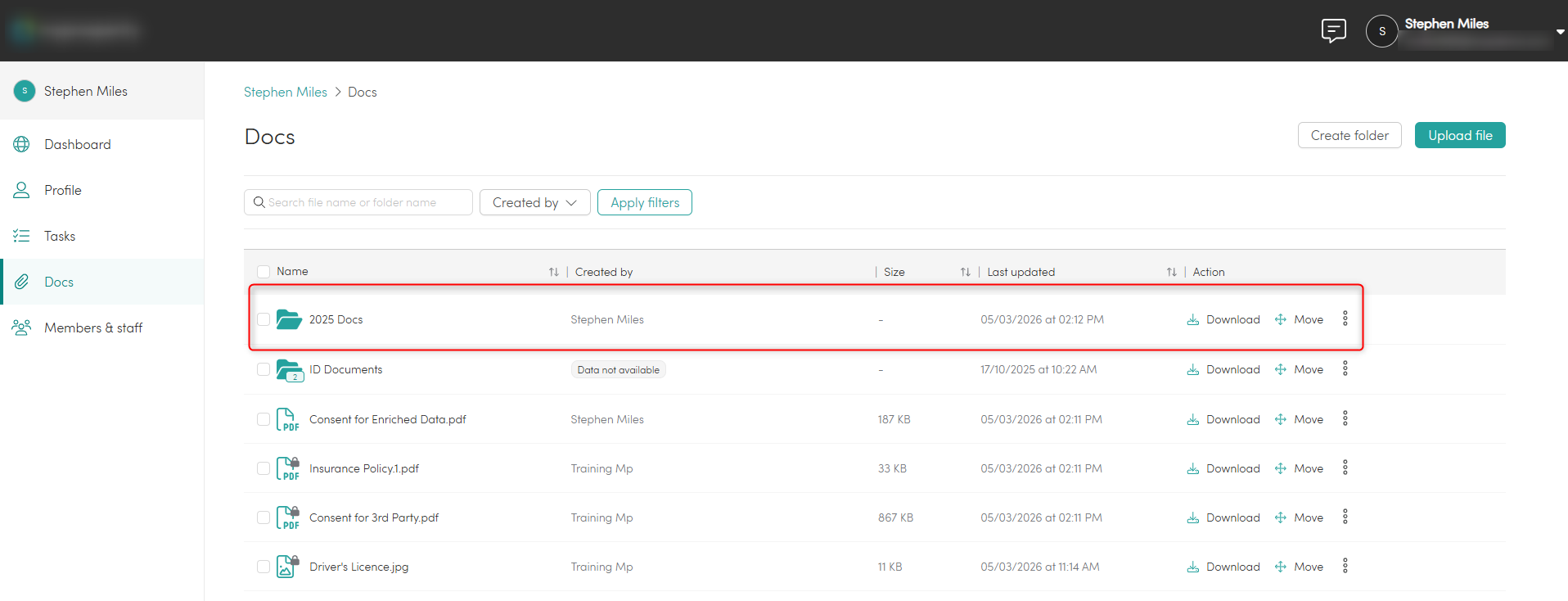Focus the file or folder name search field
The height and width of the screenshot is (601, 1568).
point(358,202)
